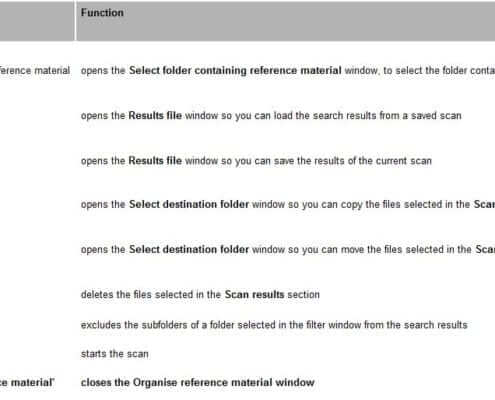Viewport: 495px width, 400px height.
Task: Select the 'excludes the subfolders of a folder' row
Action: point(274,325)
